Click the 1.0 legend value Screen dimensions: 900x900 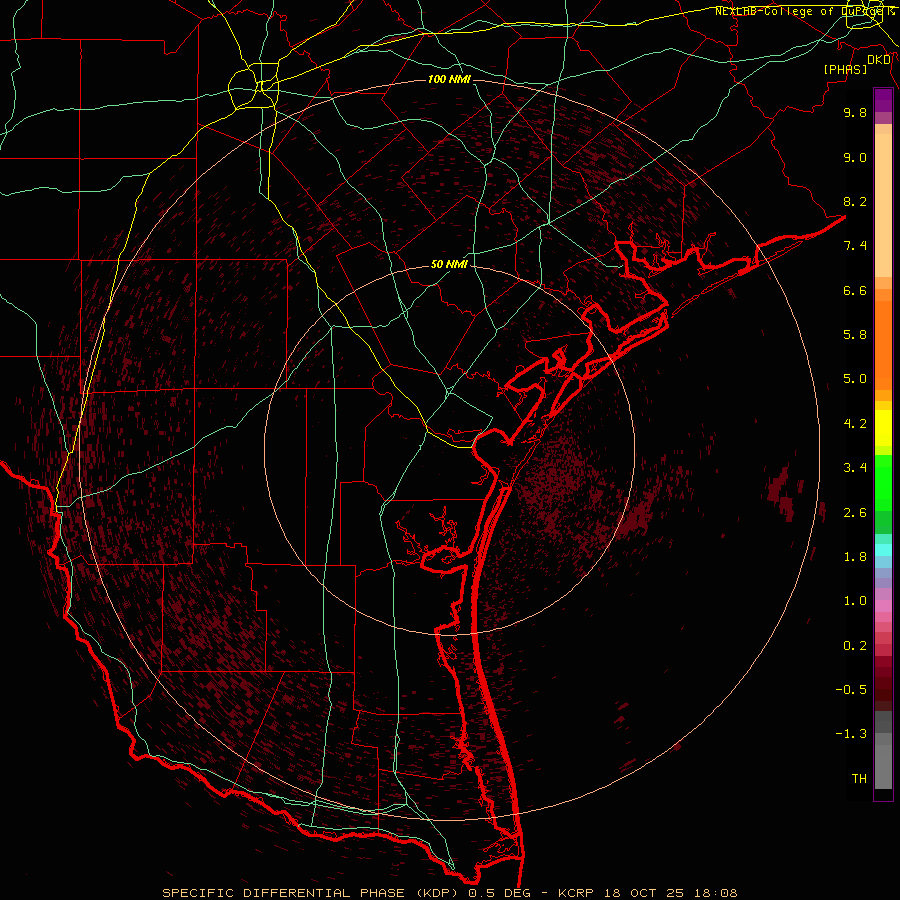(855, 601)
